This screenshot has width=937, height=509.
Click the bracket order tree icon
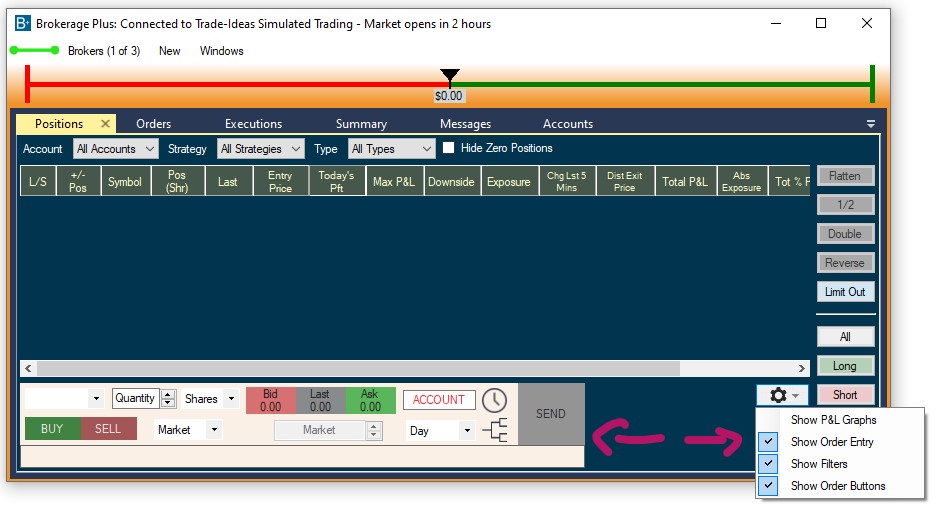pyautogui.click(x=494, y=431)
